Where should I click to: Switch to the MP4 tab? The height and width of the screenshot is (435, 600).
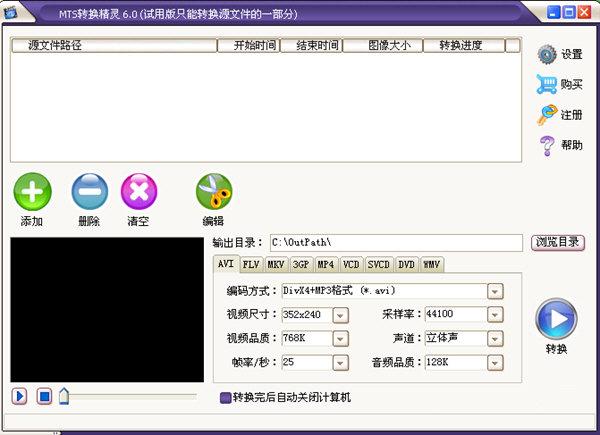(x=326, y=264)
